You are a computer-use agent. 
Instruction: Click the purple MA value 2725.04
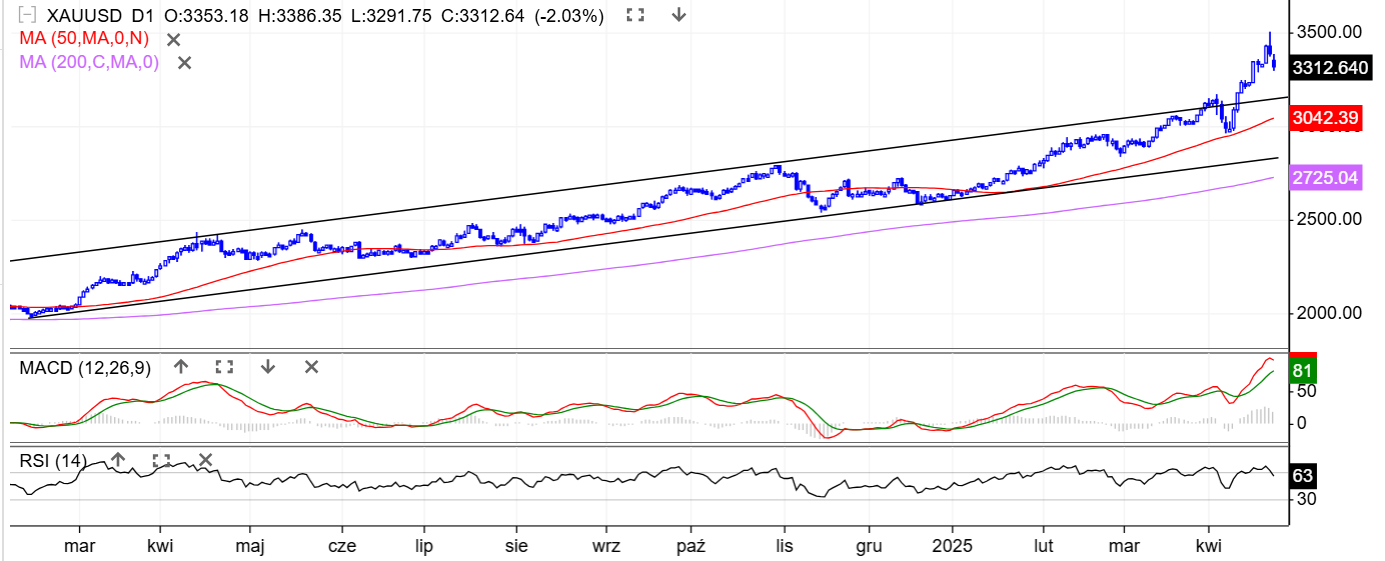(1325, 178)
